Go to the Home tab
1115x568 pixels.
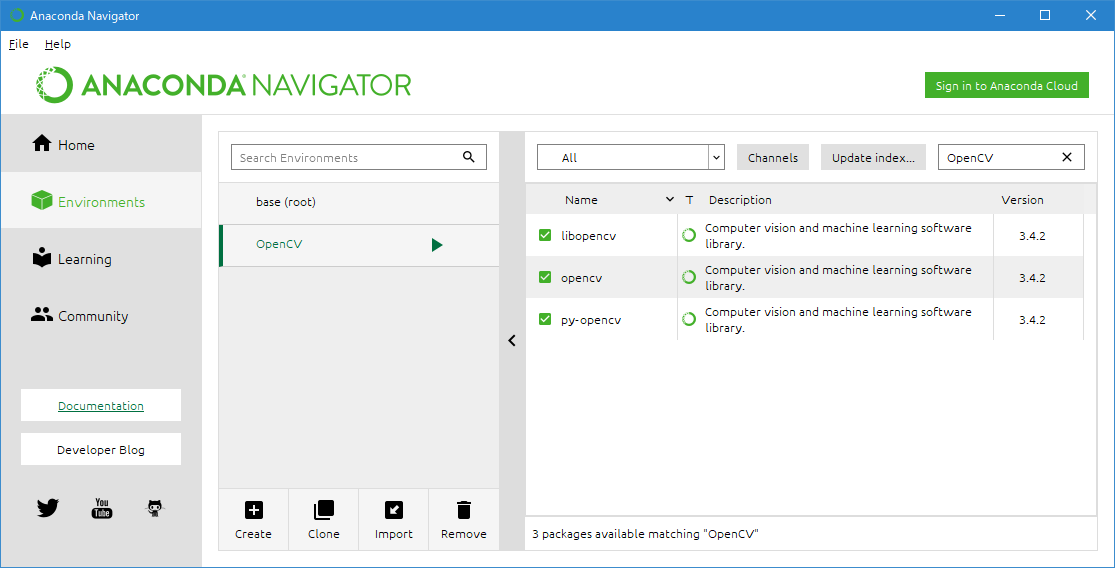101,144
